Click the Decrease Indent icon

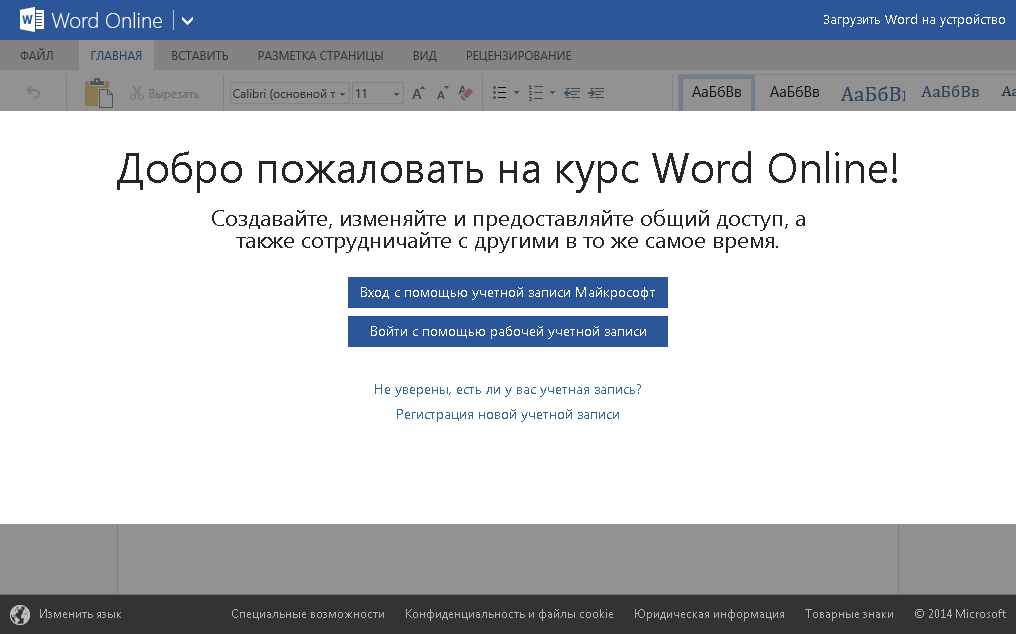(572, 93)
